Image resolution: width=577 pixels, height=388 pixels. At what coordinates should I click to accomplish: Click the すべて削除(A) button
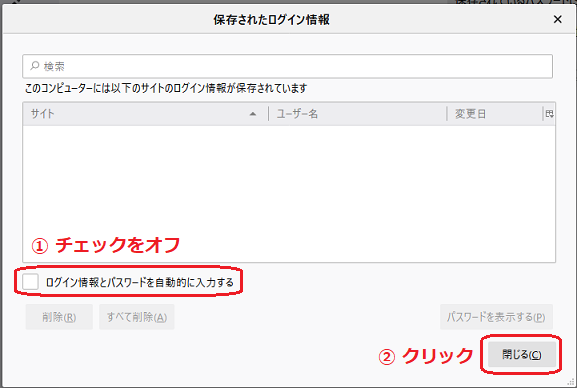137,317
